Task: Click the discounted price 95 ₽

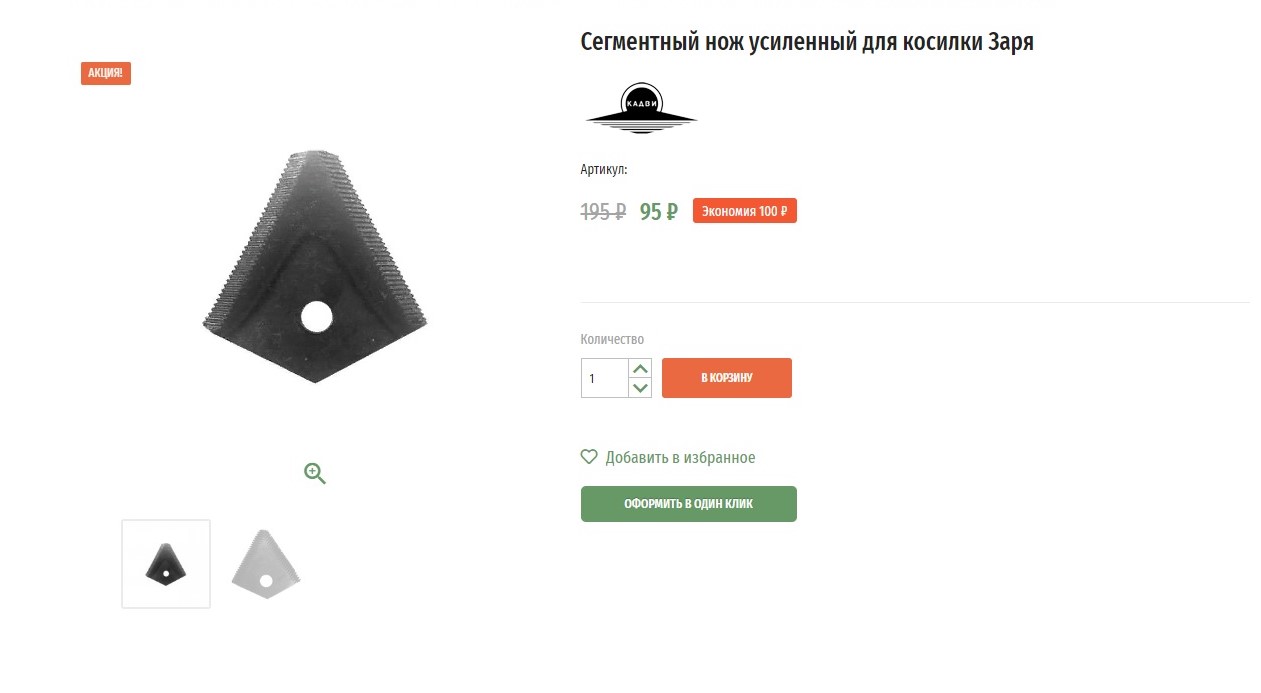Action: point(659,212)
